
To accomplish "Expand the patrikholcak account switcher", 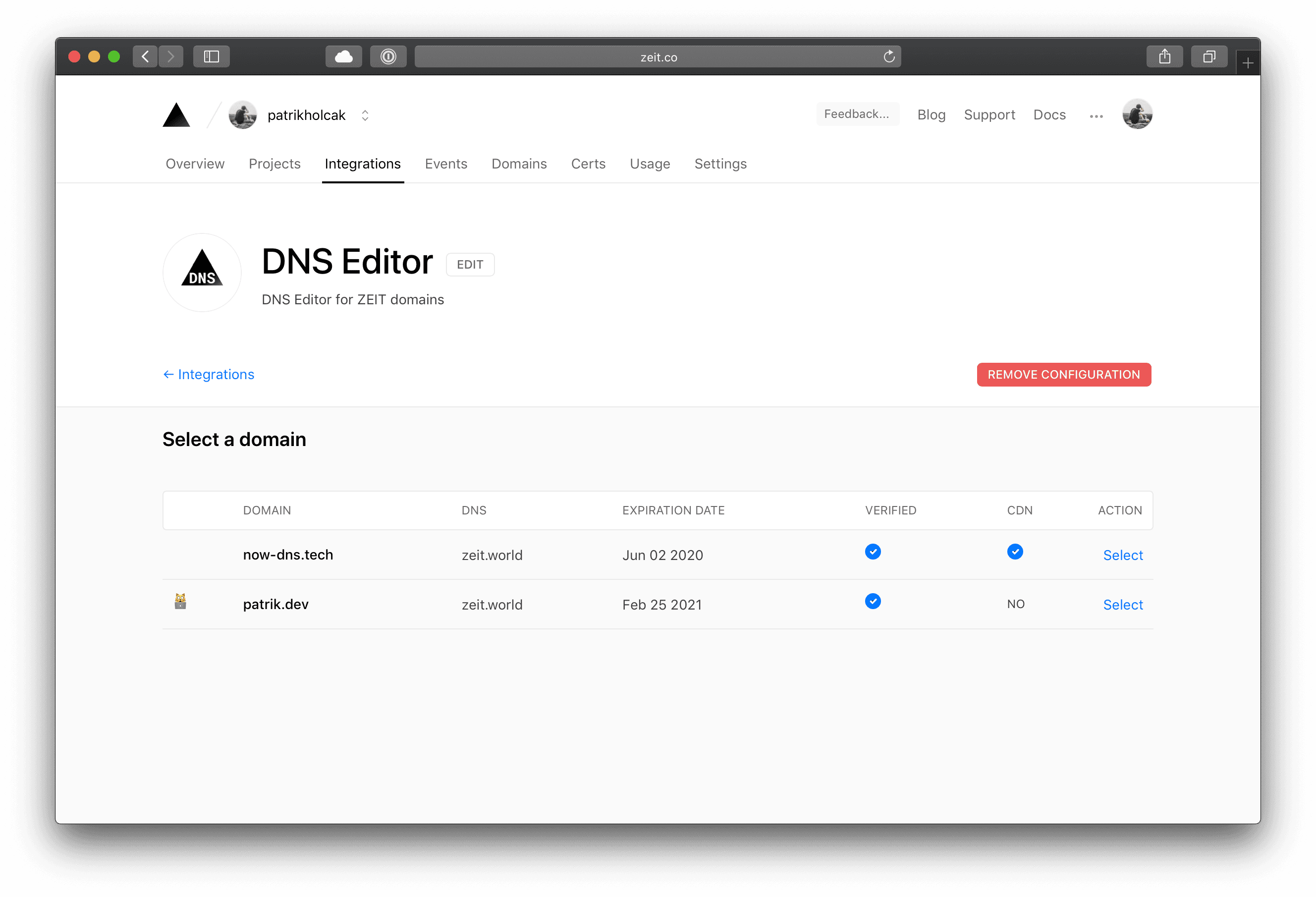I will 365,115.
